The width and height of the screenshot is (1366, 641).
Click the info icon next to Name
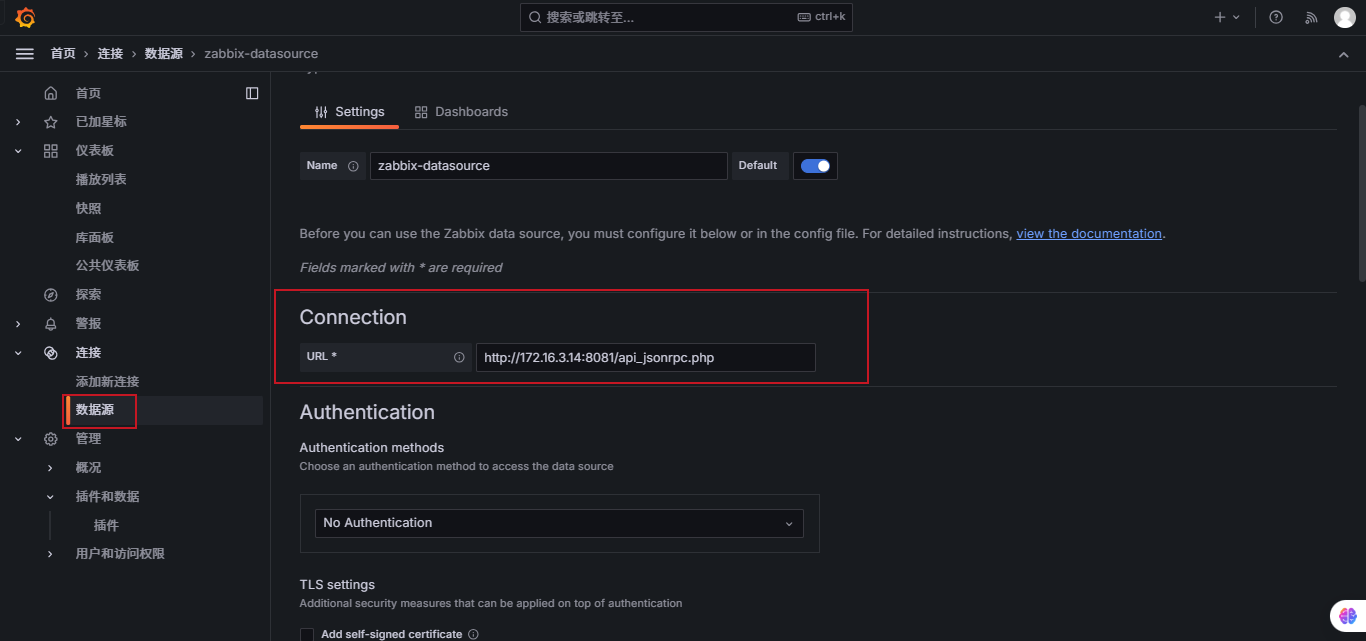coord(353,166)
